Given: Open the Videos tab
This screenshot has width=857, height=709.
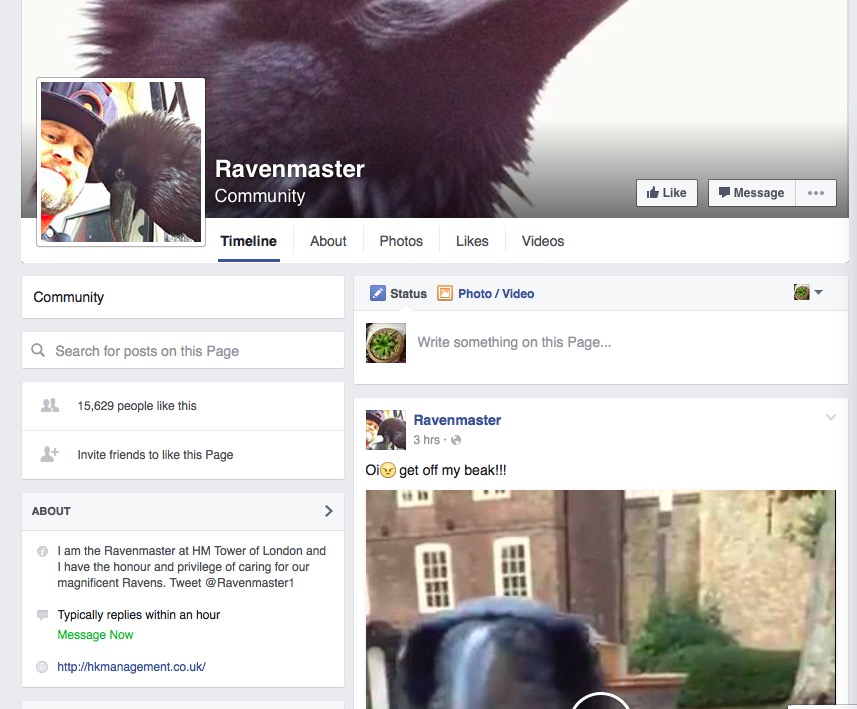Looking at the screenshot, I should point(543,241).
